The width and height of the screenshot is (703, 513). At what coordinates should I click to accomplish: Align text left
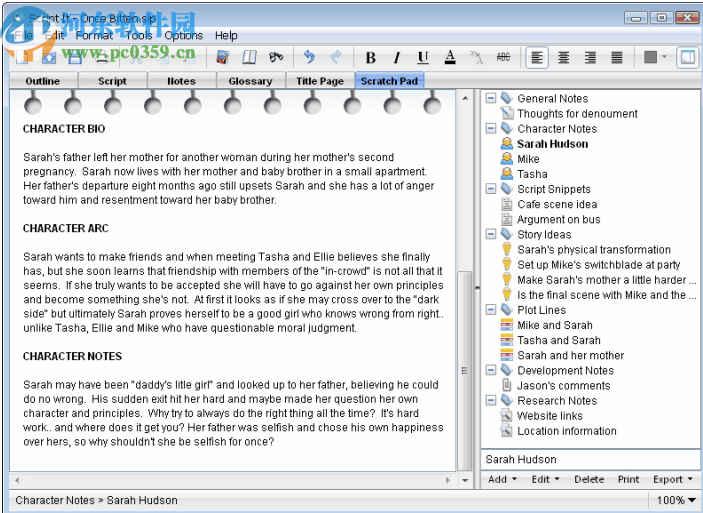point(537,57)
